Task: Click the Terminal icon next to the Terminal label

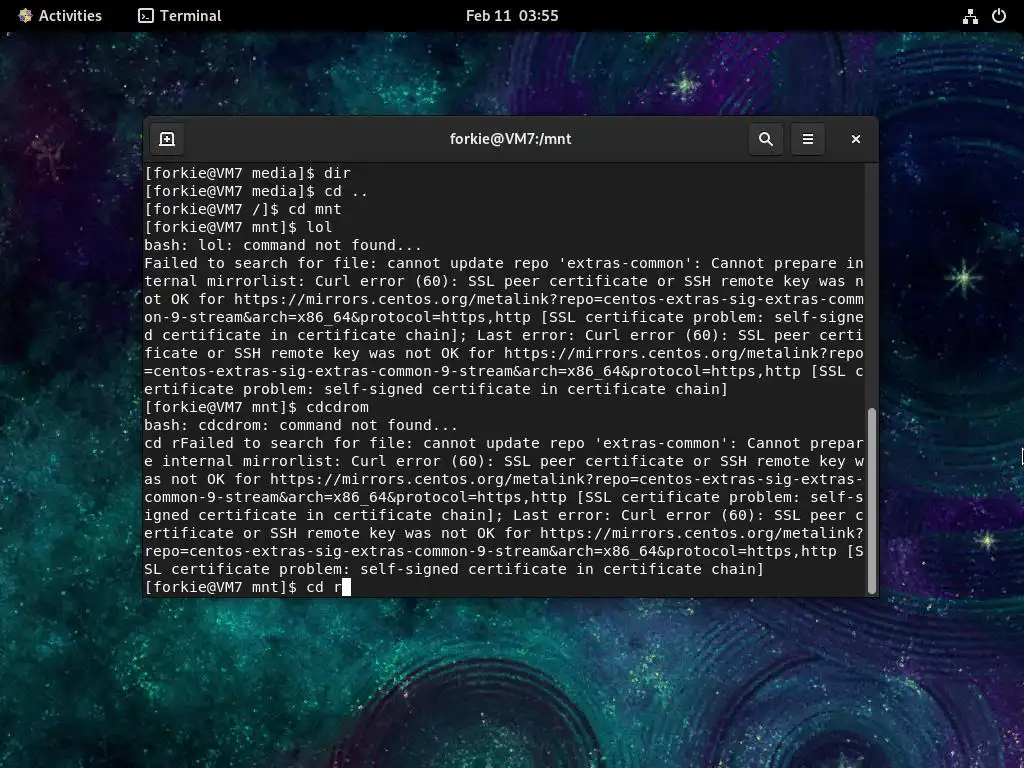Action: [146, 16]
